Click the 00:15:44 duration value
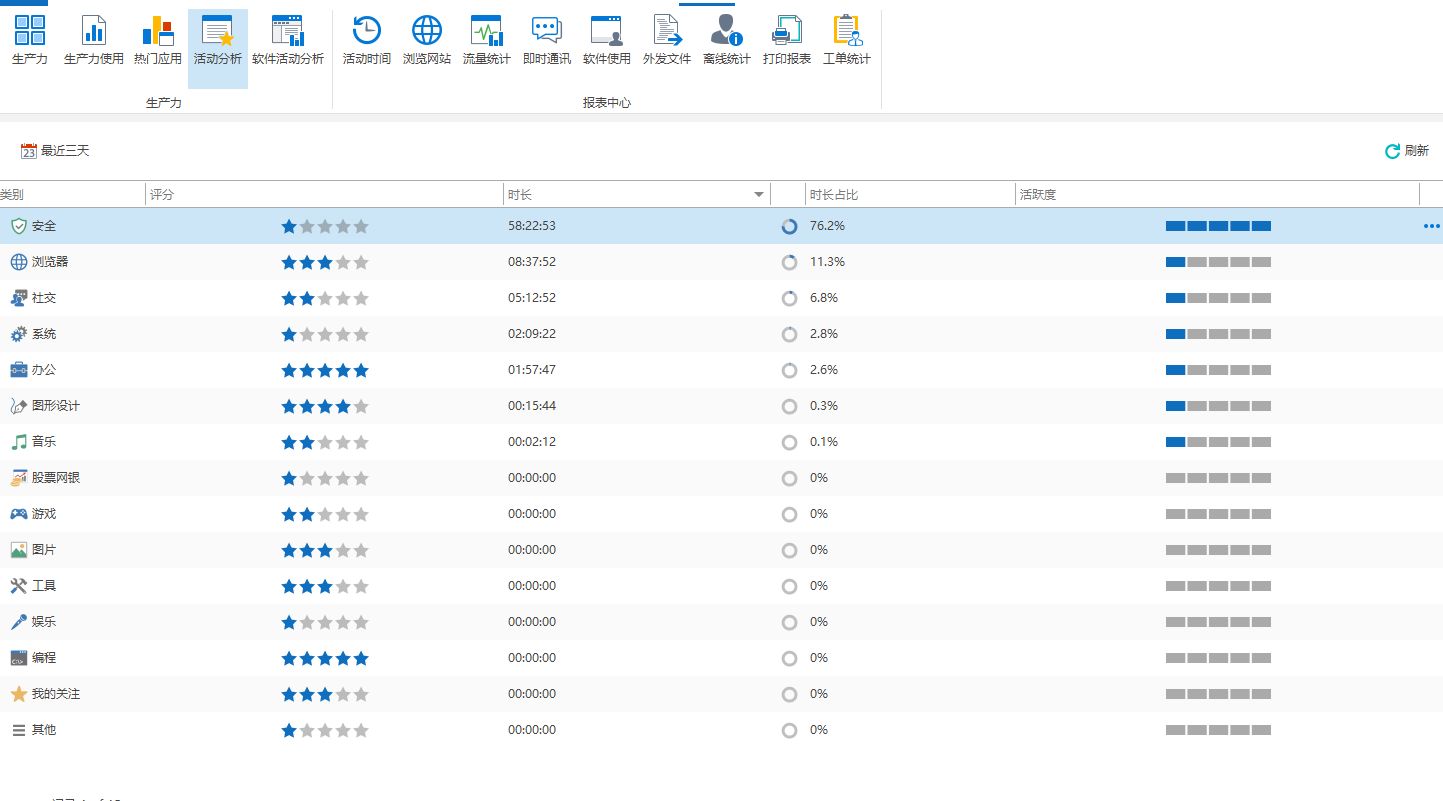 click(x=532, y=406)
